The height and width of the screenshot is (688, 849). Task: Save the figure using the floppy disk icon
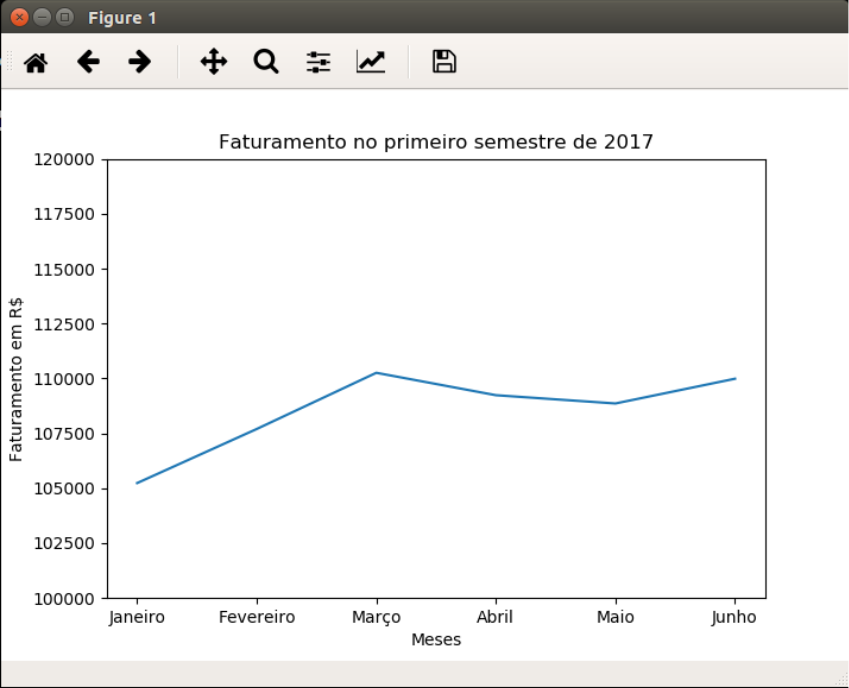444,62
